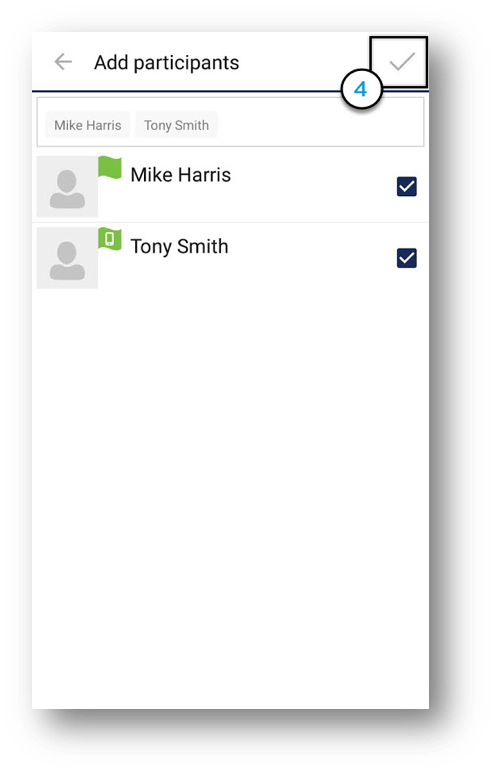Go back using the left arrow
The image size is (494, 774).
coord(63,62)
